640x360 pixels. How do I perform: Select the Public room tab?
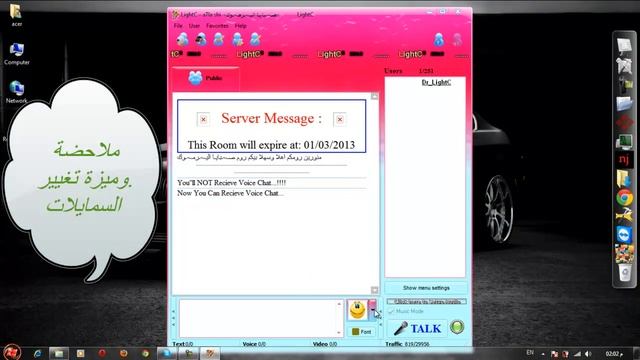coord(205,78)
